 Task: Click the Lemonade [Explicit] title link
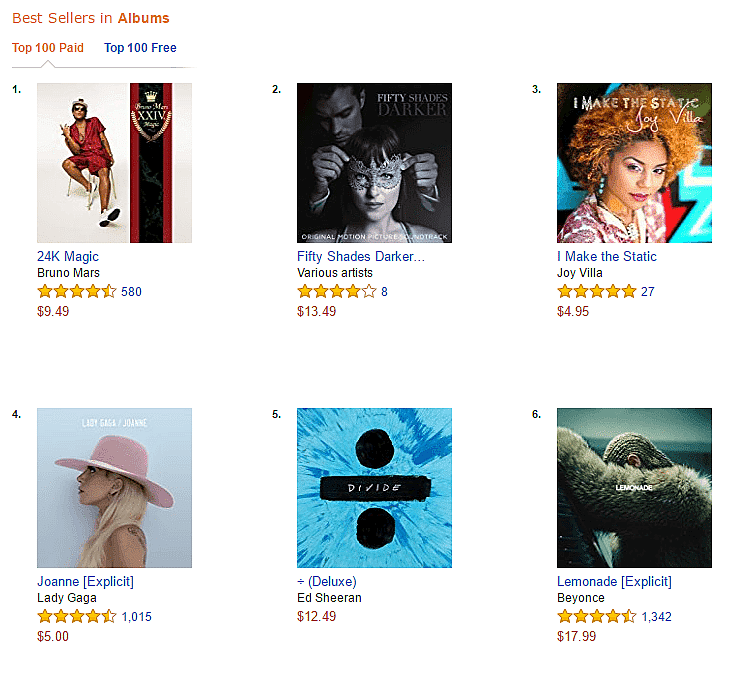tap(614, 582)
